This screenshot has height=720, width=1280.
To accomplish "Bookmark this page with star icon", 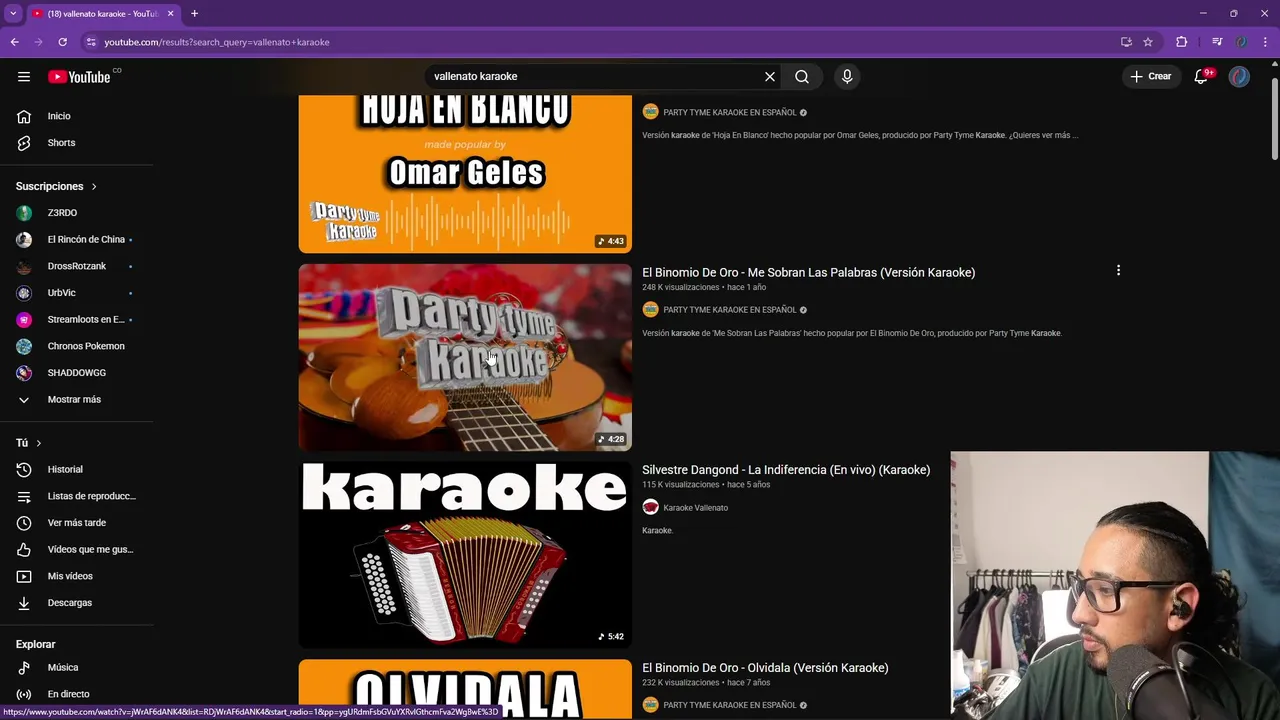I will click(x=1148, y=42).
